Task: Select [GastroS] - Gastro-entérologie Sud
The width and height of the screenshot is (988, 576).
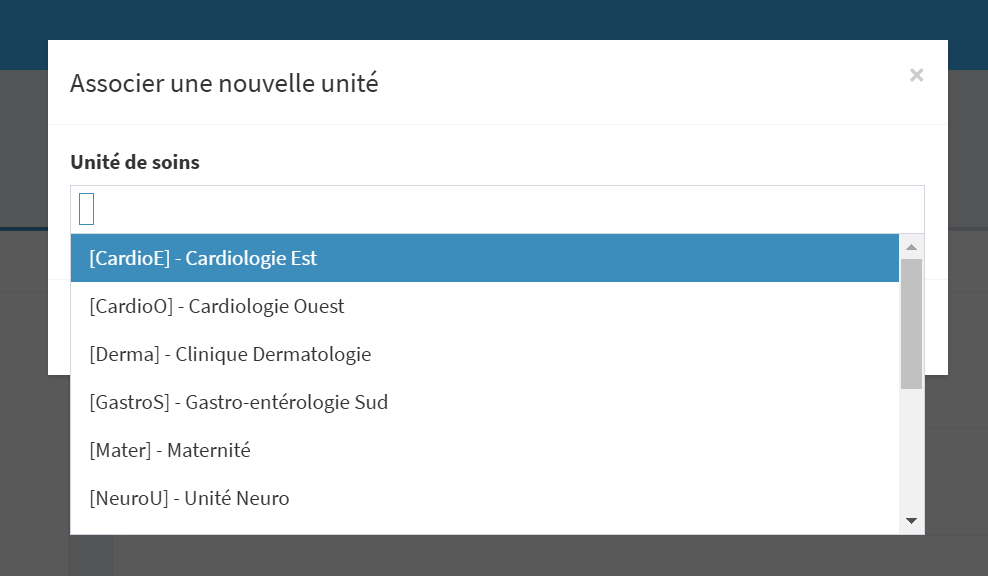Action: coord(485,402)
